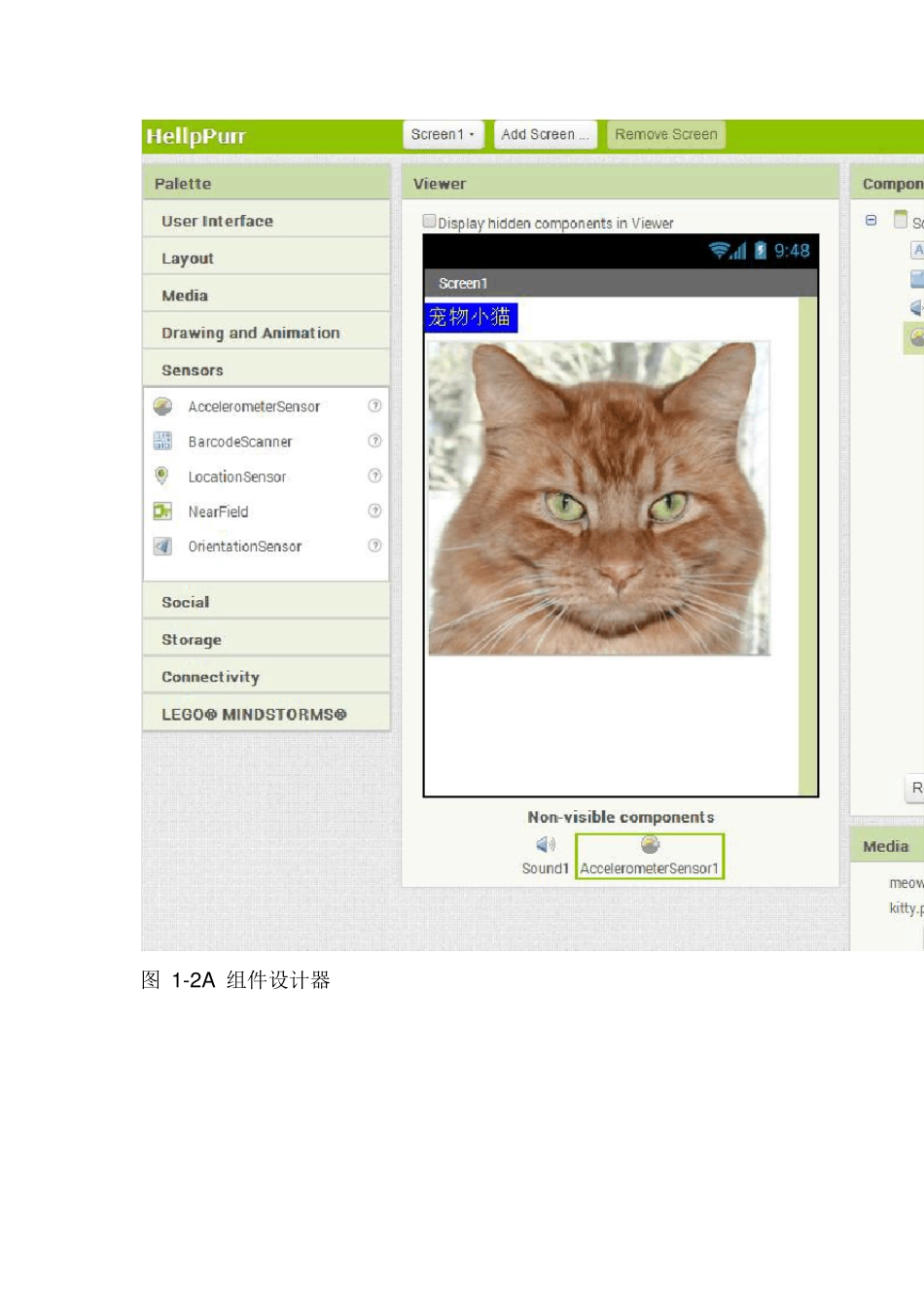Click the meow media file entry
Viewport: 924px width, 1307px height.
coord(906,883)
